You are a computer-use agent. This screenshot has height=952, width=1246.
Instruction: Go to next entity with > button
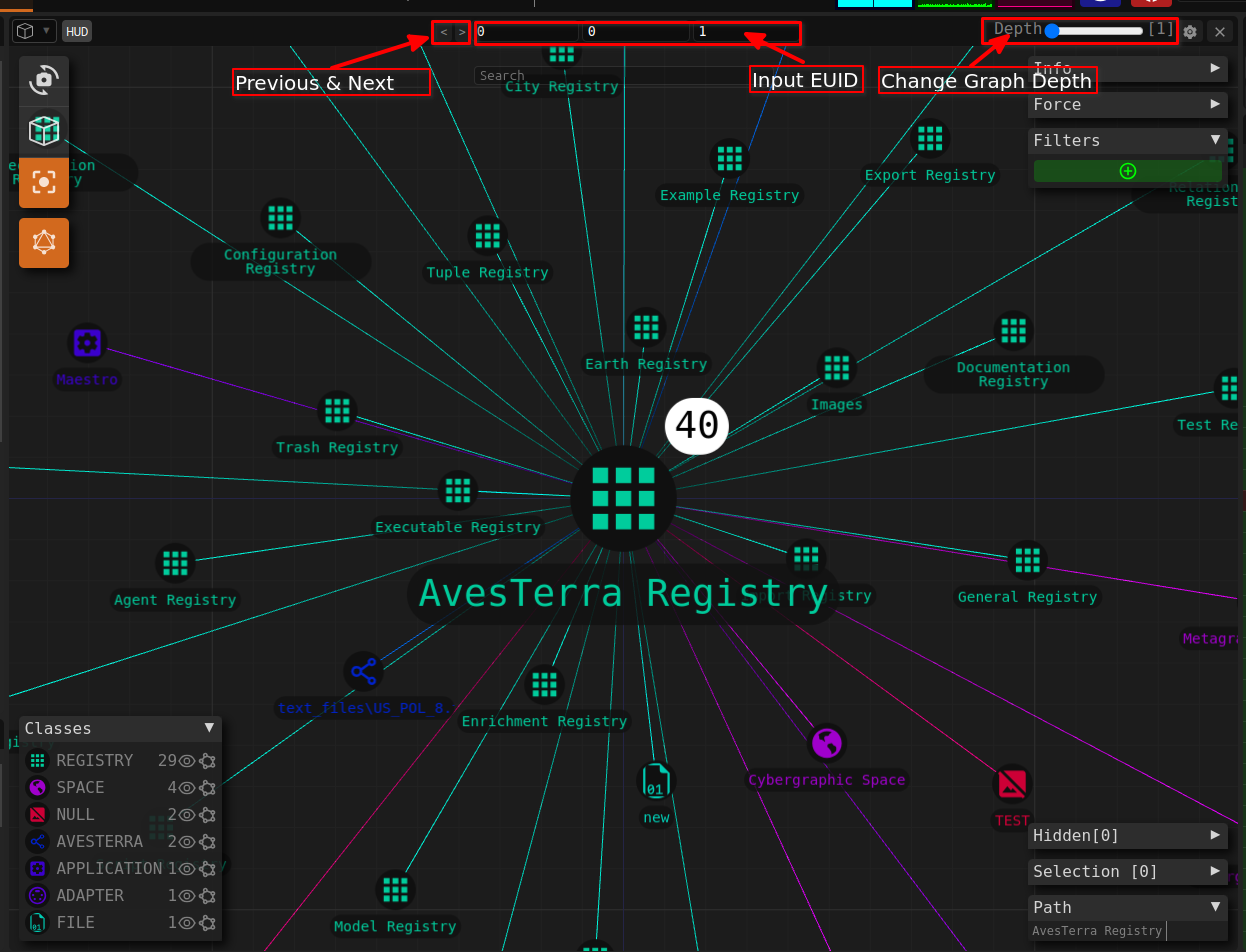click(461, 33)
